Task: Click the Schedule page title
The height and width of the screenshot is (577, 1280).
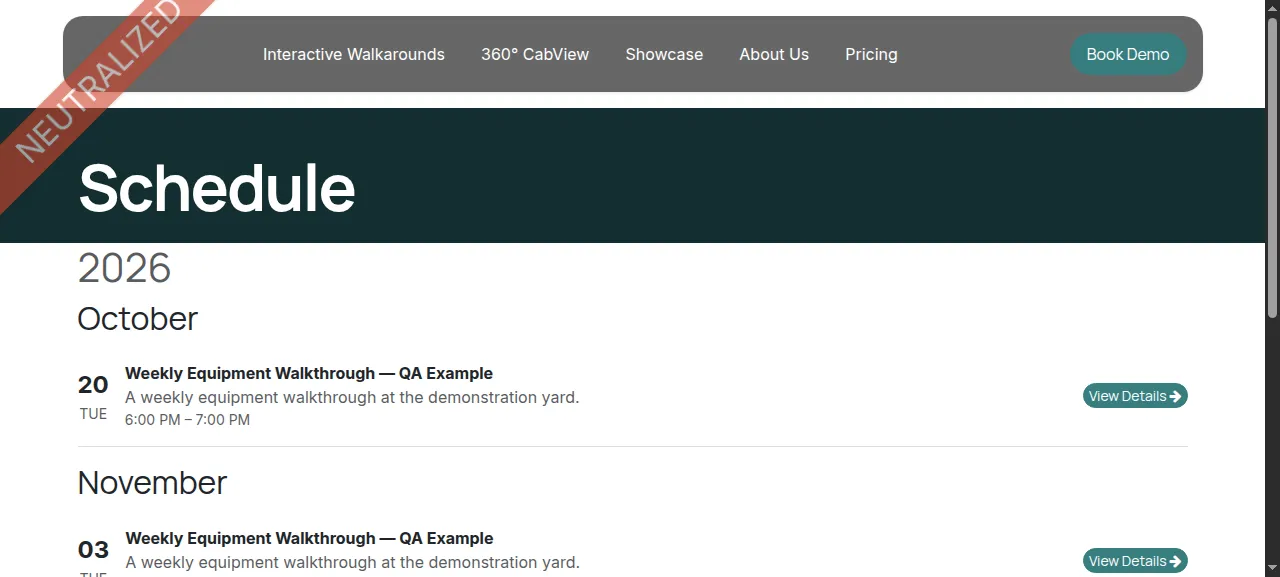Action: tap(217, 188)
